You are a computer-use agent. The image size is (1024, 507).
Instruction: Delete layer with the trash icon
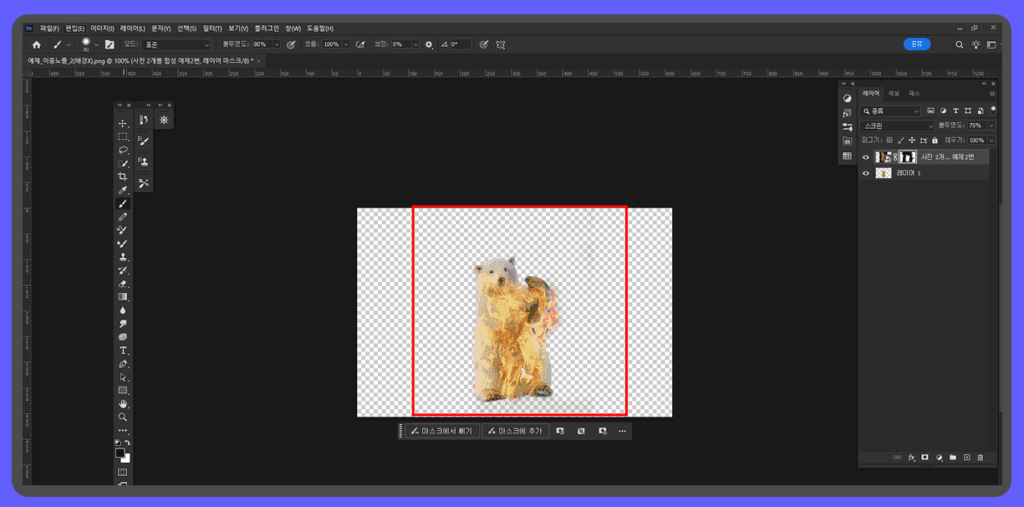click(980, 457)
